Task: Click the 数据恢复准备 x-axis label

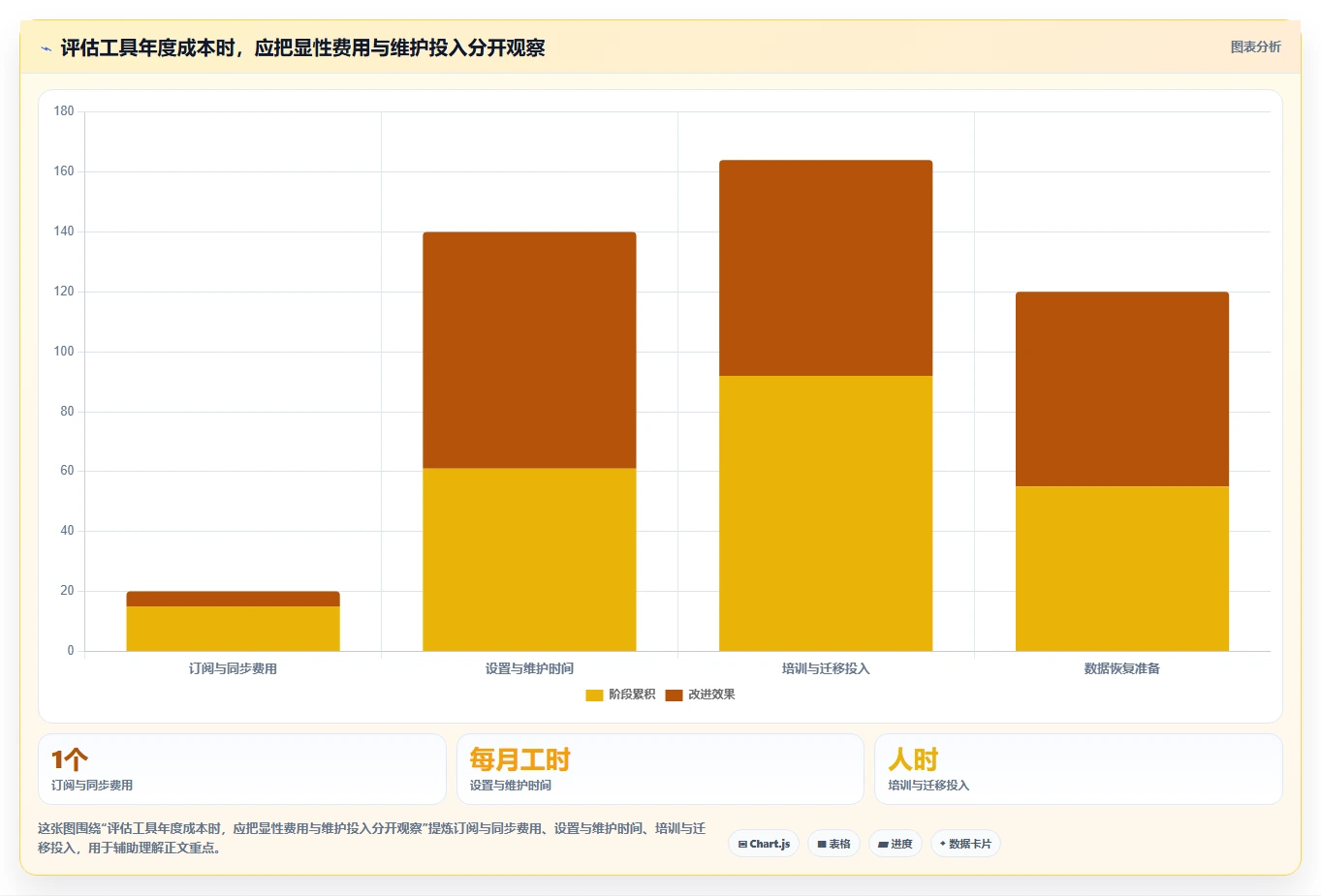Action: (x=1122, y=668)
